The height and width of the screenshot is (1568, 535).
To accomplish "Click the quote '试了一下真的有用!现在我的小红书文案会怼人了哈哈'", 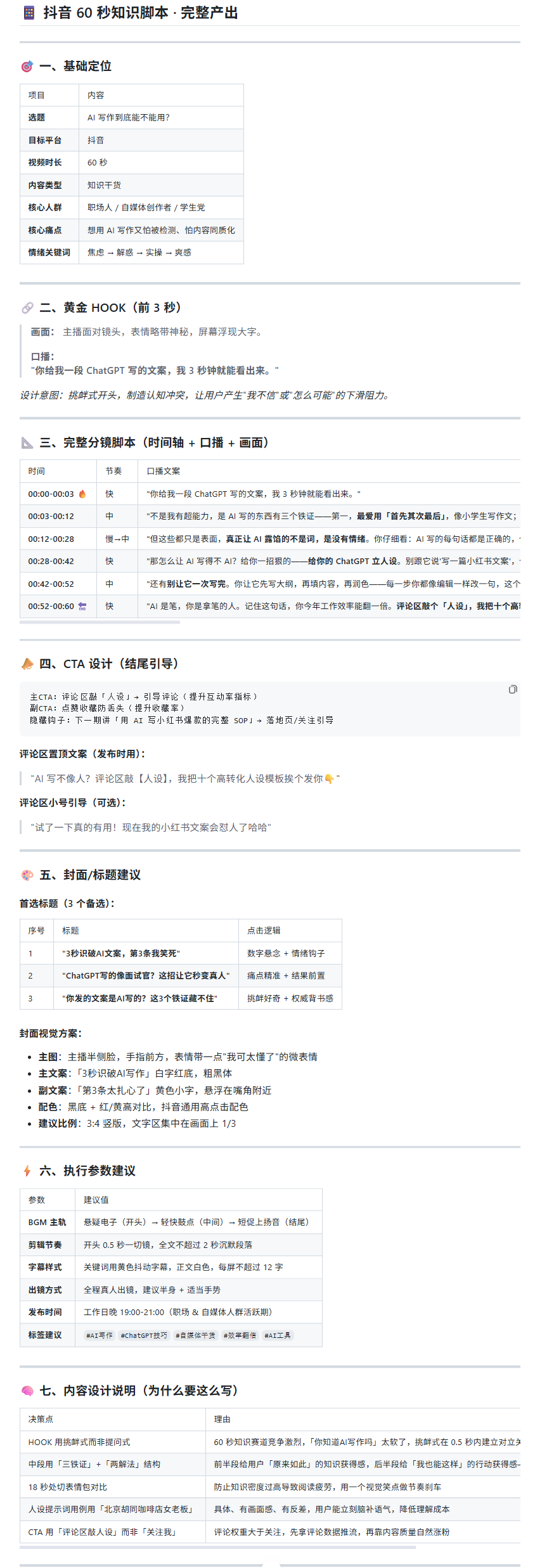I will pyautogui.click(x=151, y=827).
